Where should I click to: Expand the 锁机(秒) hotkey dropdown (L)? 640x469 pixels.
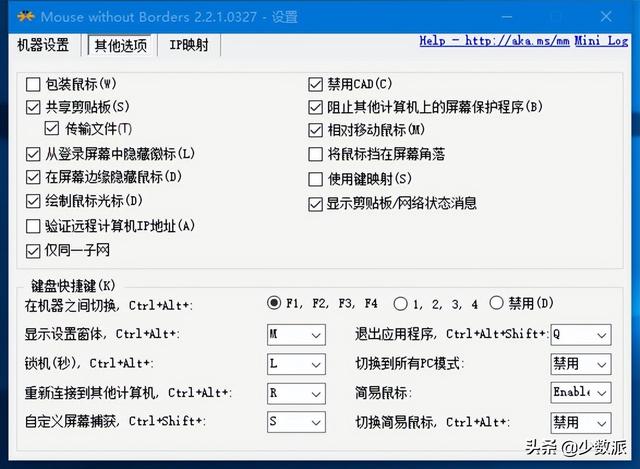point(296,364)
